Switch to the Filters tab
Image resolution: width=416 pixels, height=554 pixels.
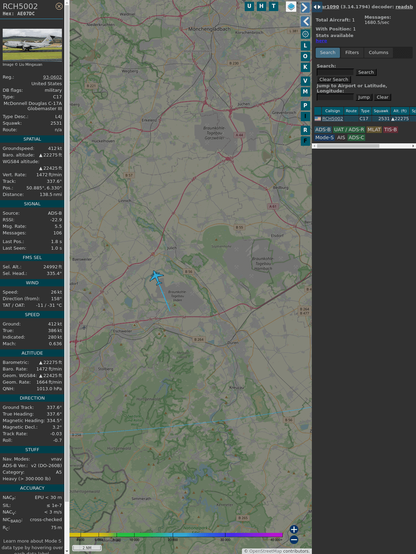[352, 53]
